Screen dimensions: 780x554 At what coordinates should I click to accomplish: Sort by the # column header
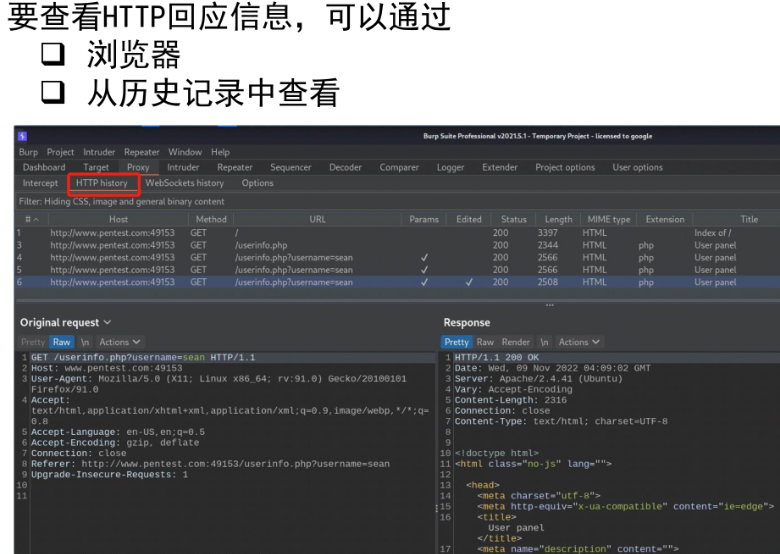pos(32,219)
